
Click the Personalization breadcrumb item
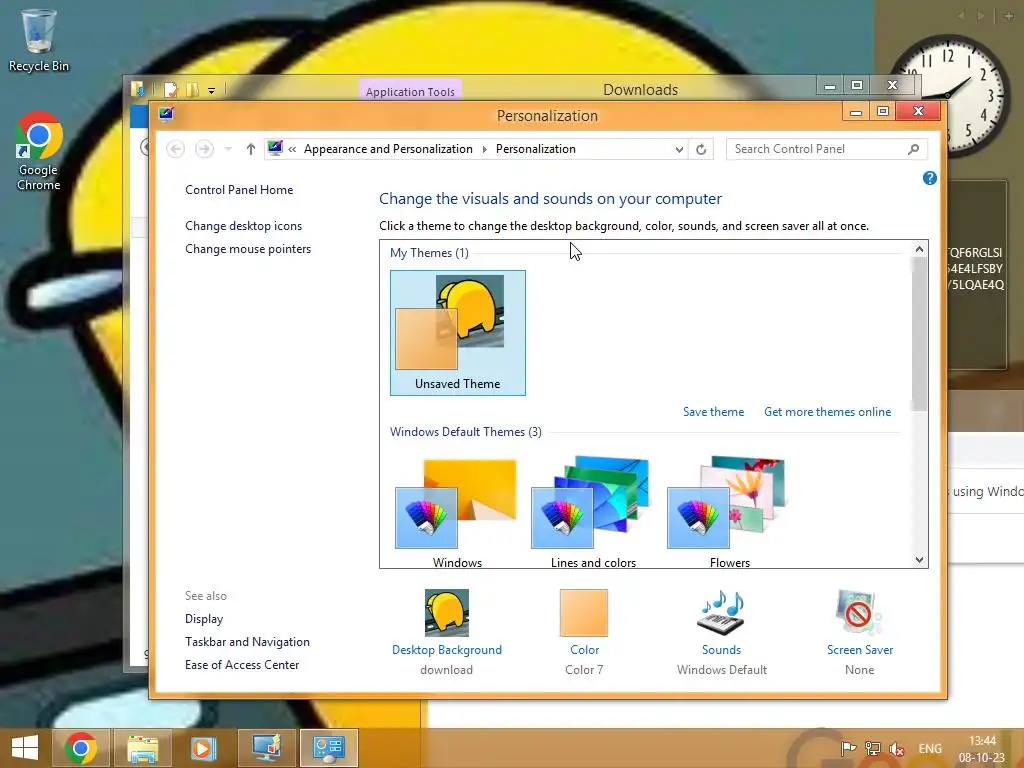point(536,149)
